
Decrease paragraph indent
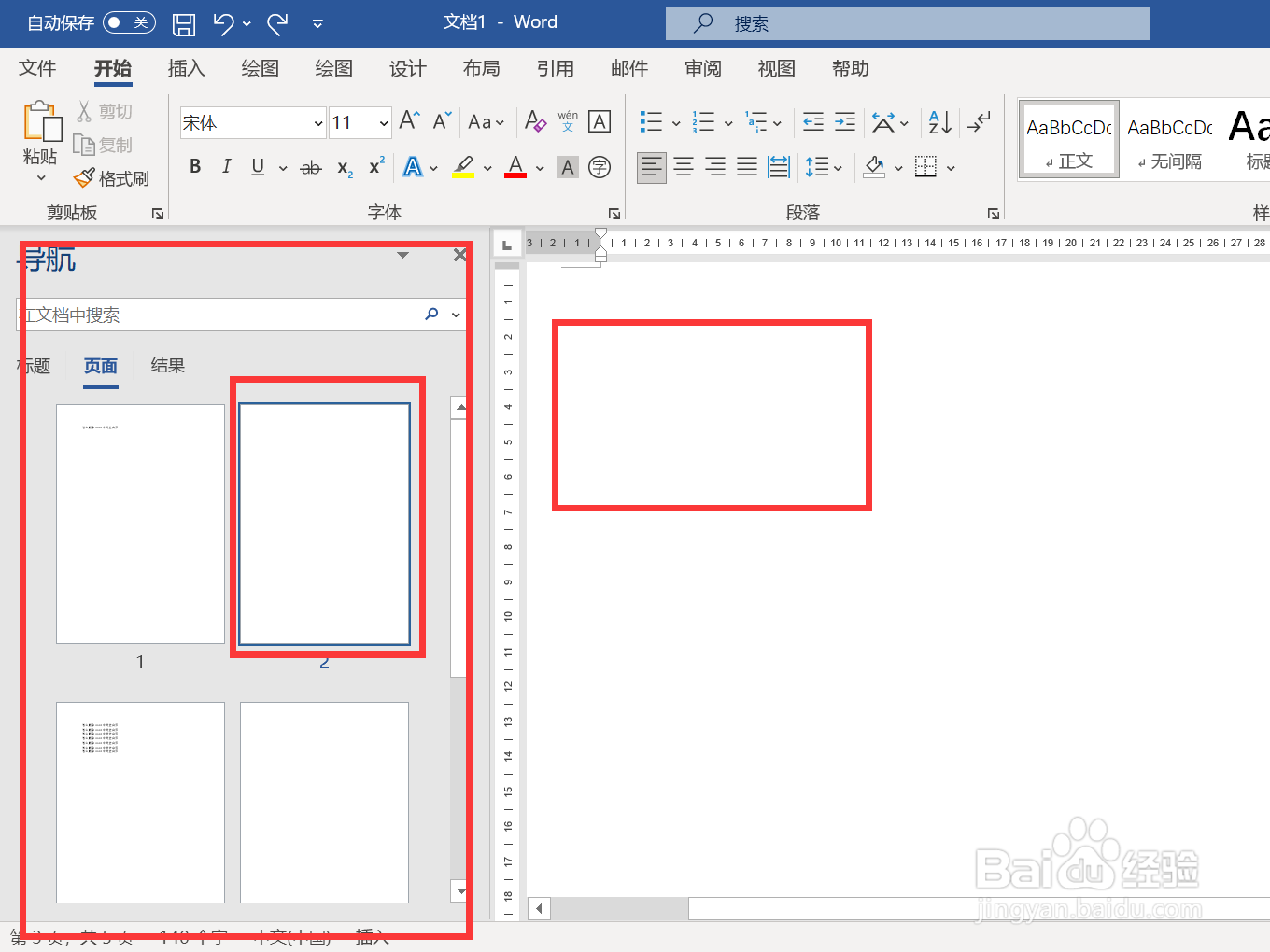[813, 121]
